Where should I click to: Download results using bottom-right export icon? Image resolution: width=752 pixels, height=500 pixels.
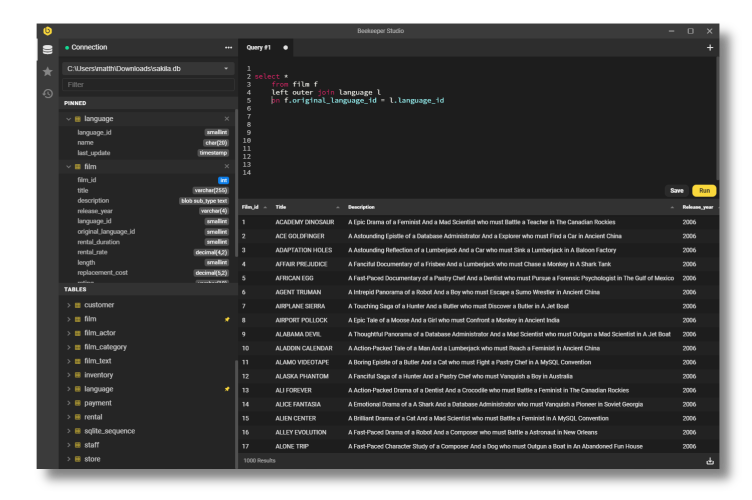710,461
